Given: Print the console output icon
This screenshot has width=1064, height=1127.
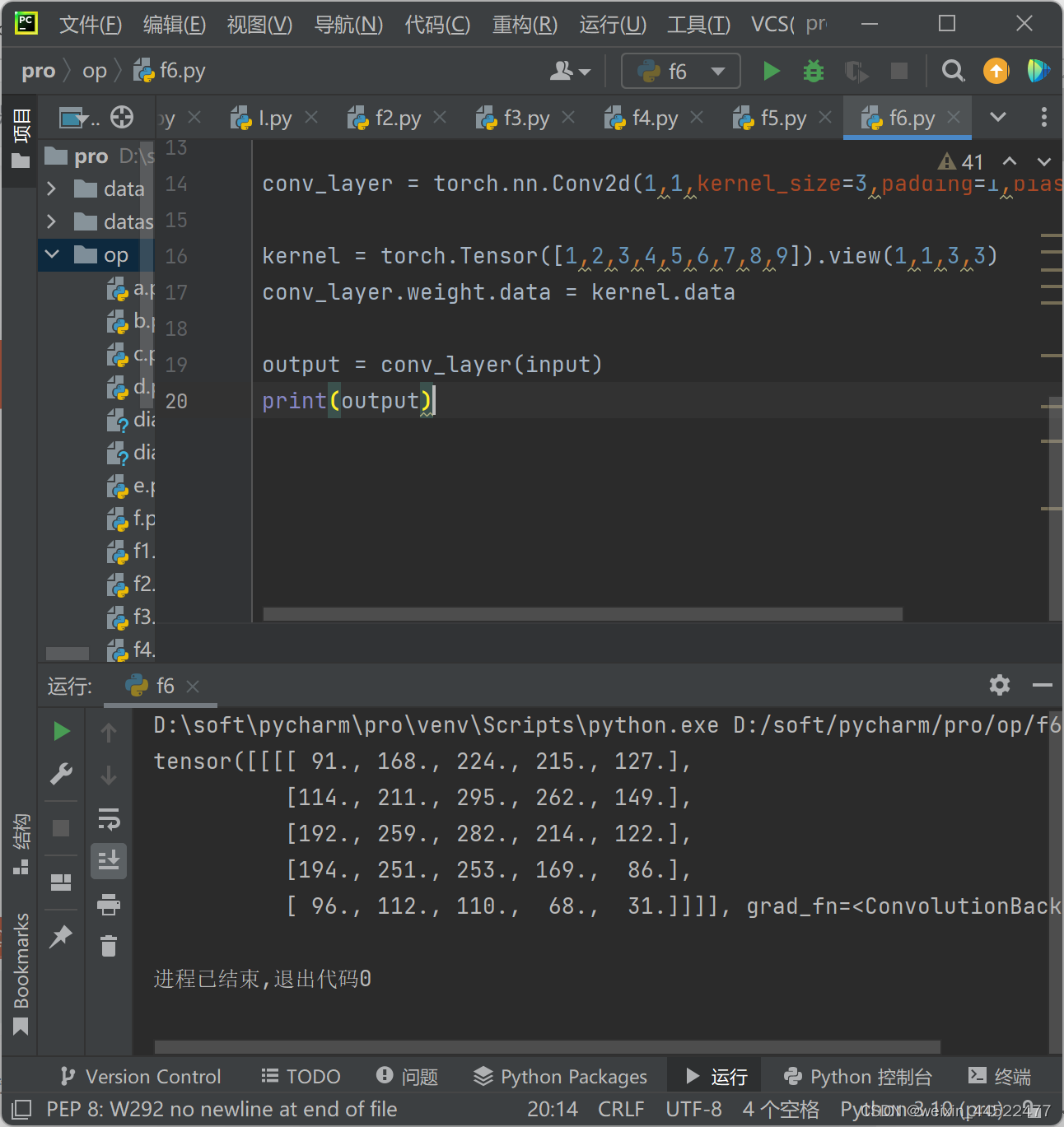Looking at the screenshot, I should (109, 905).
